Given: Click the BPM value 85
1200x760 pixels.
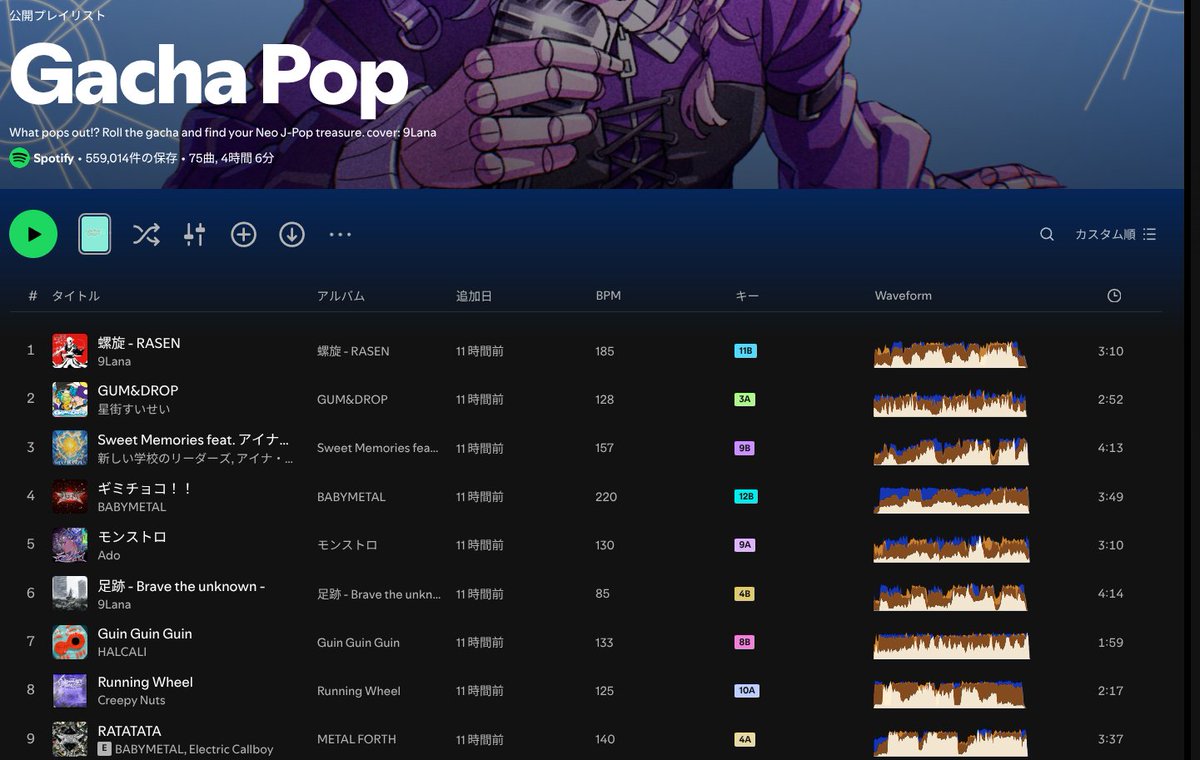Looking at the screenshot, I should [x=602, y=593].
